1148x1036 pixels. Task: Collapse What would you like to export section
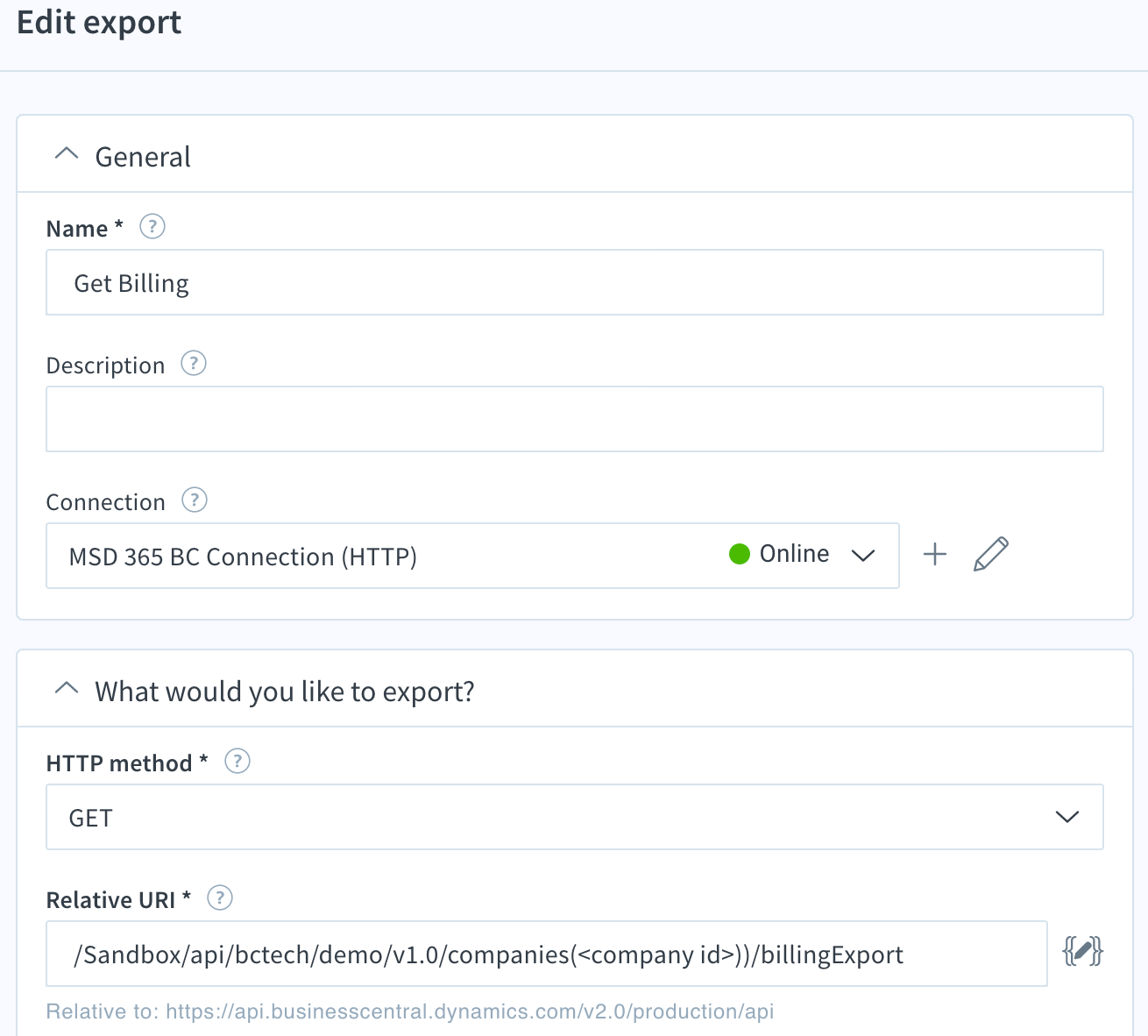(x=67, y=688)
